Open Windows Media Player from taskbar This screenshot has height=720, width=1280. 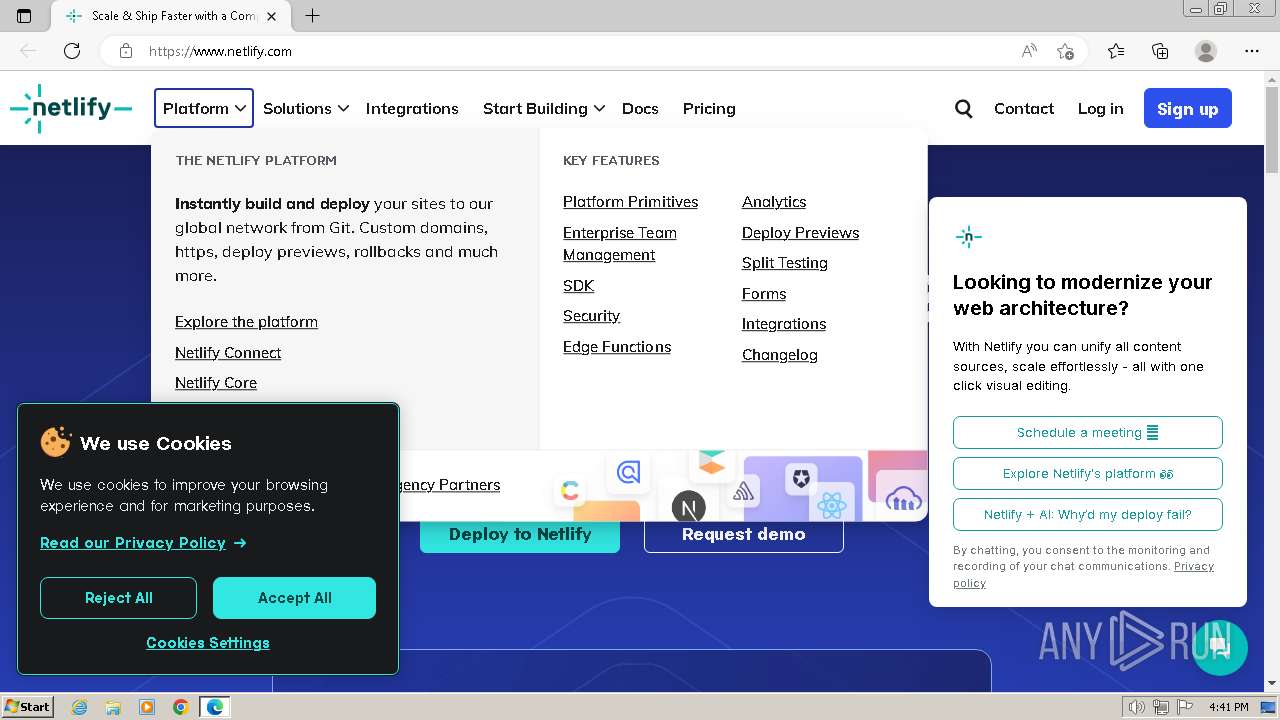click(147, 707)
